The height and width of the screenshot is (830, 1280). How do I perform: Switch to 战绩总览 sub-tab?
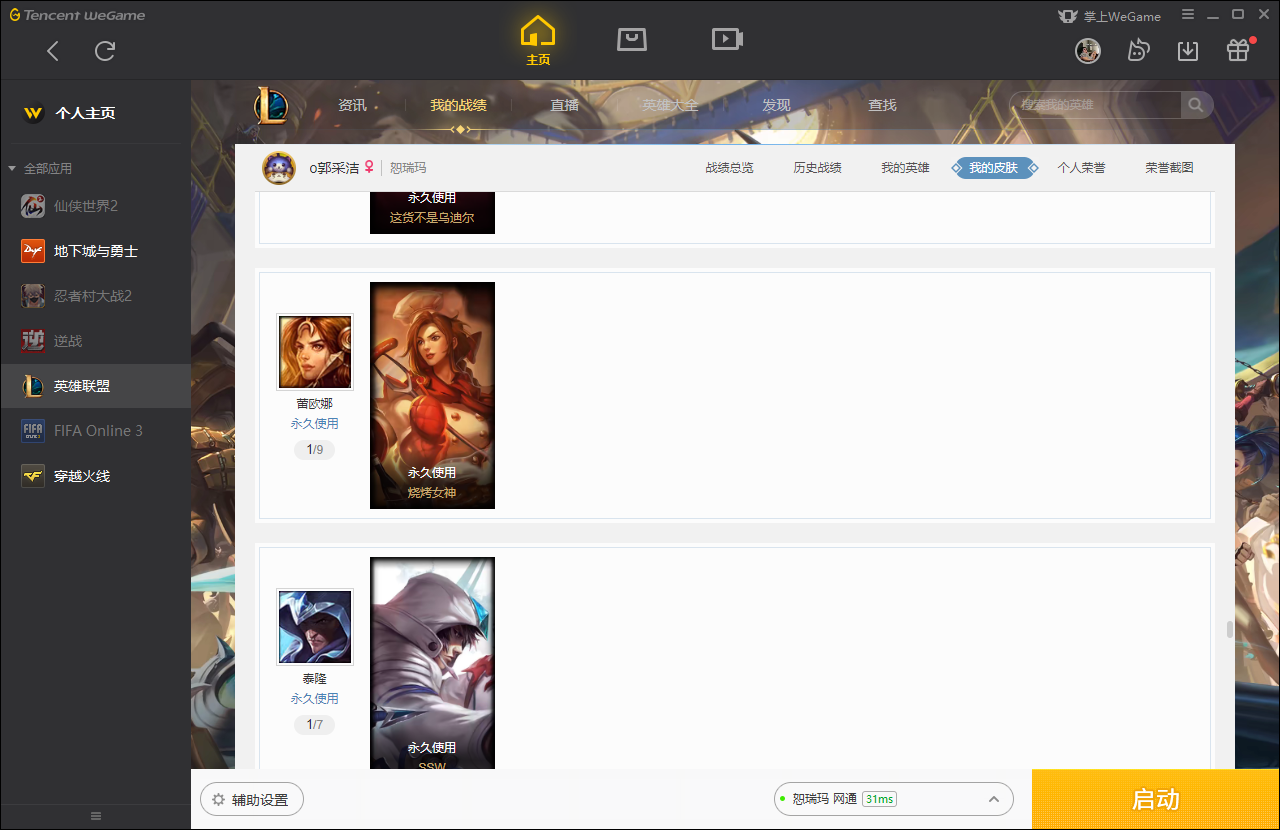(729, 168)
